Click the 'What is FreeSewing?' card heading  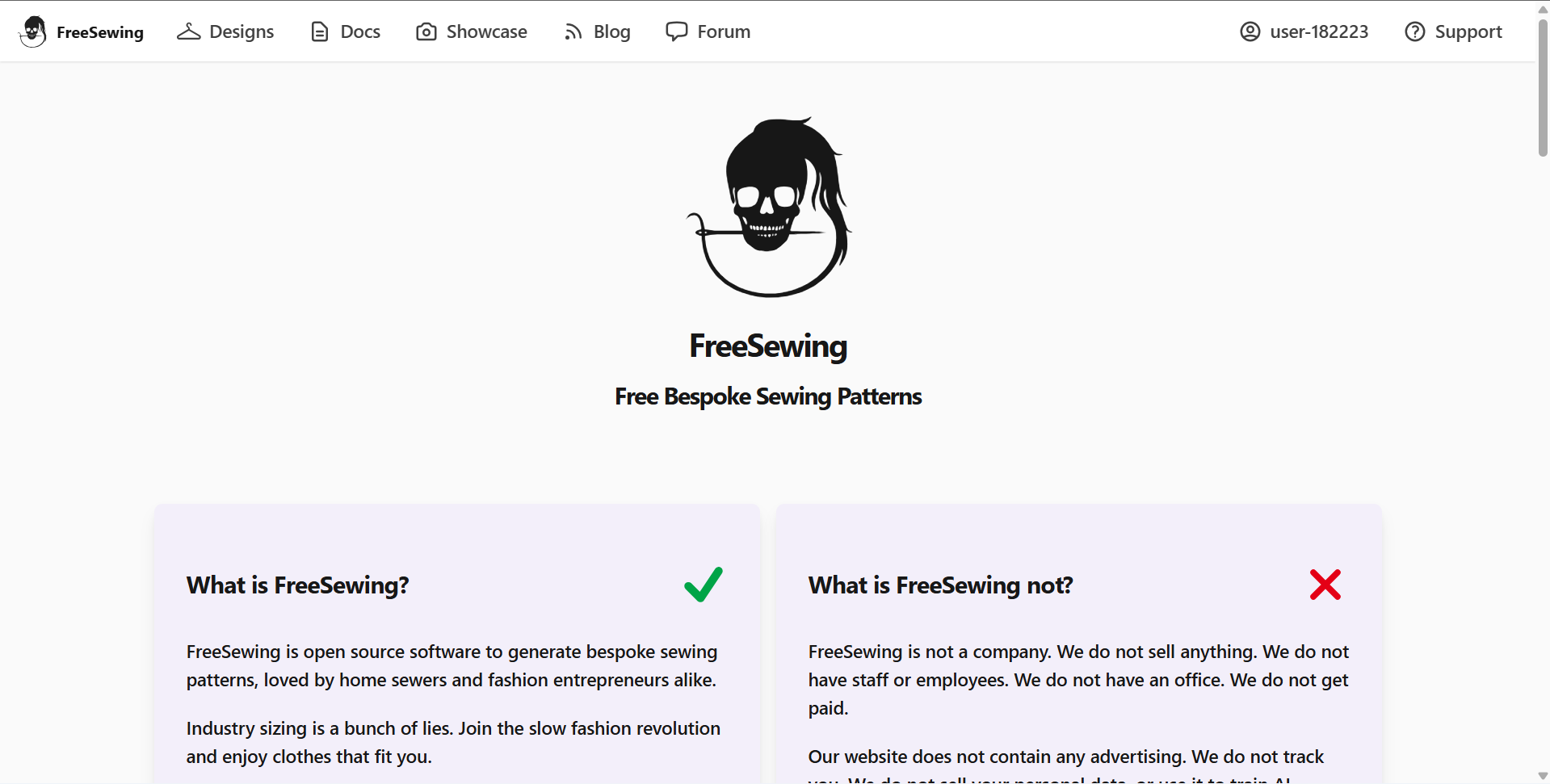[x=297, y=584]
